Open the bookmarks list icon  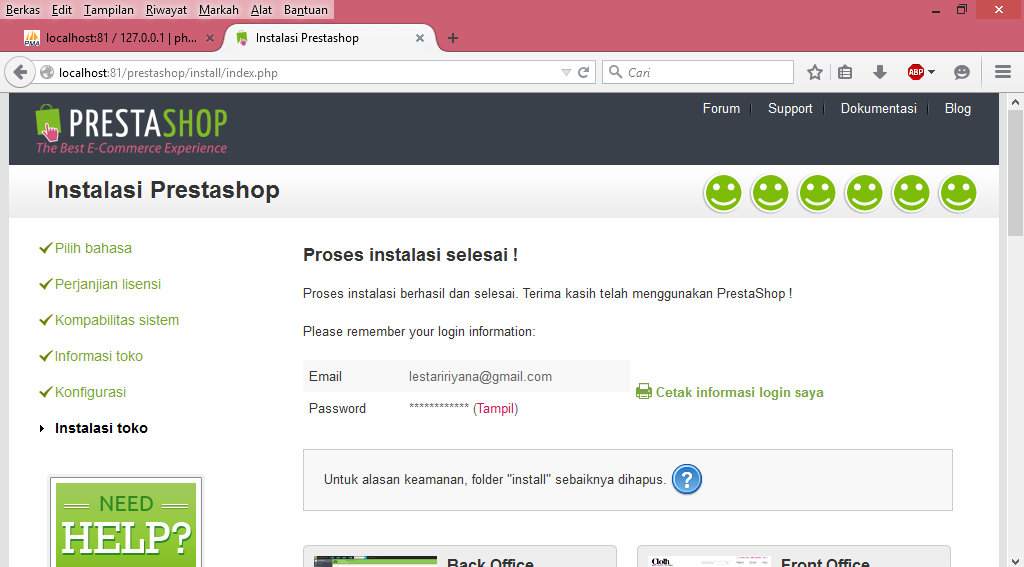tap(845, 73)
